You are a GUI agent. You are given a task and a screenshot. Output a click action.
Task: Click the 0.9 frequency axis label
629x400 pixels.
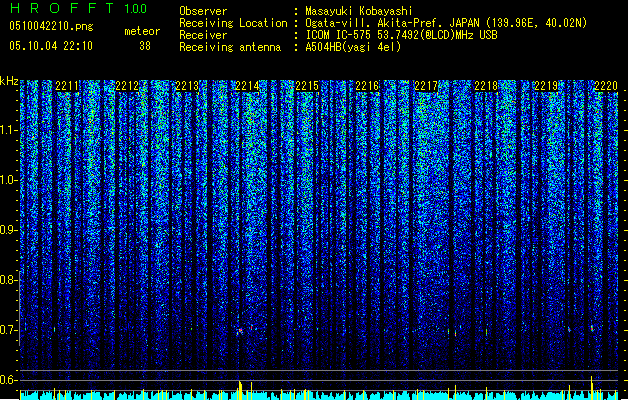8,230
